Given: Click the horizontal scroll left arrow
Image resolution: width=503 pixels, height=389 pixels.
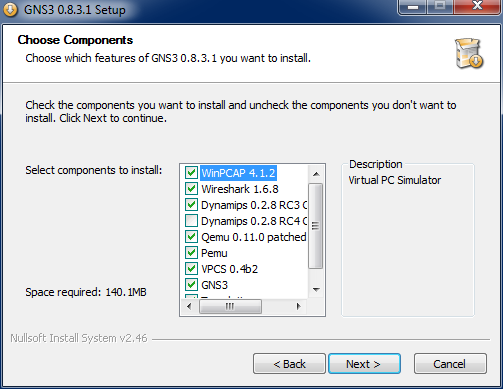Looking at the screenshot, I should pyautogui.click(x=189, y=306).
